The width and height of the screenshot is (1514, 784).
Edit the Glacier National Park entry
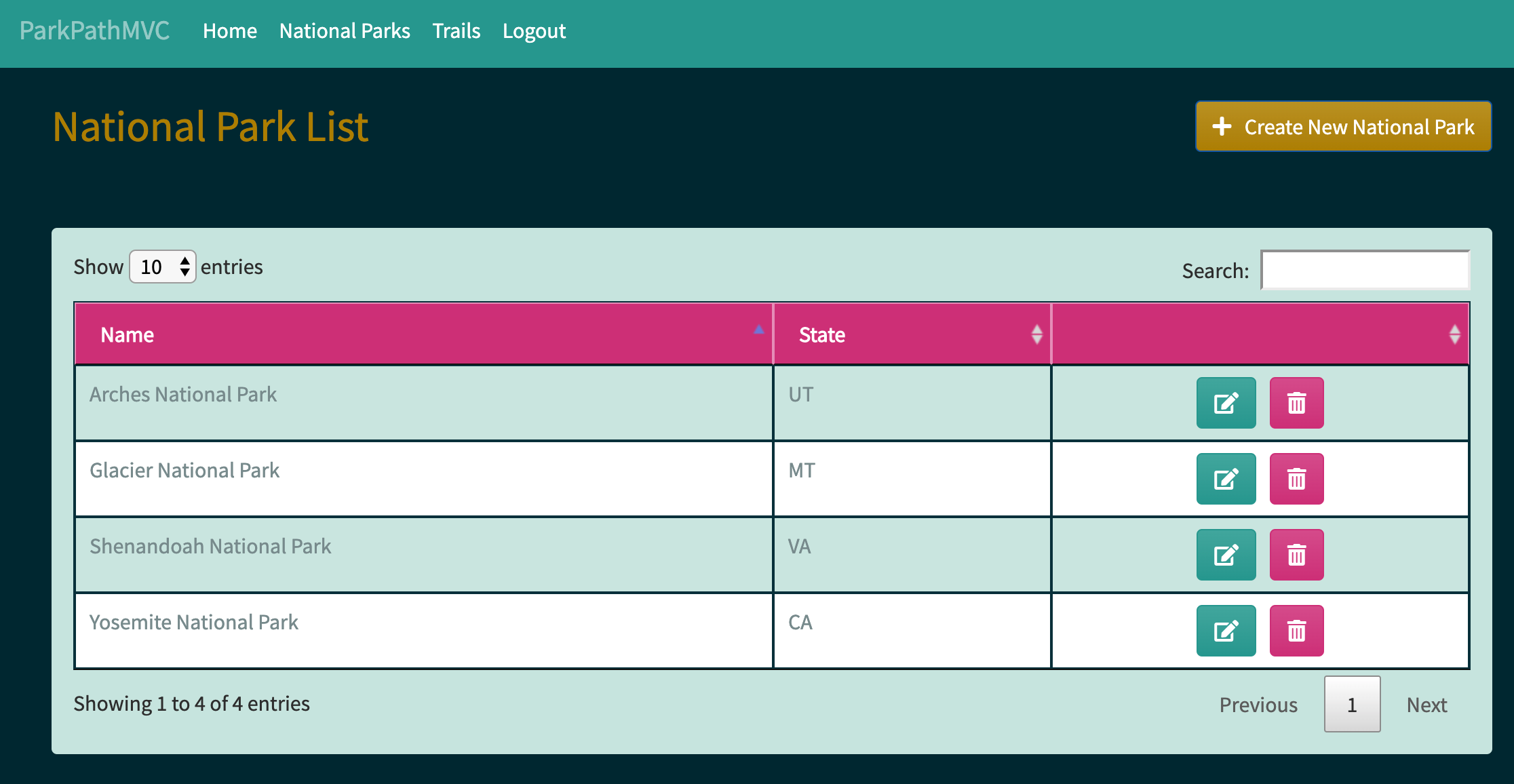point(1226,479)
